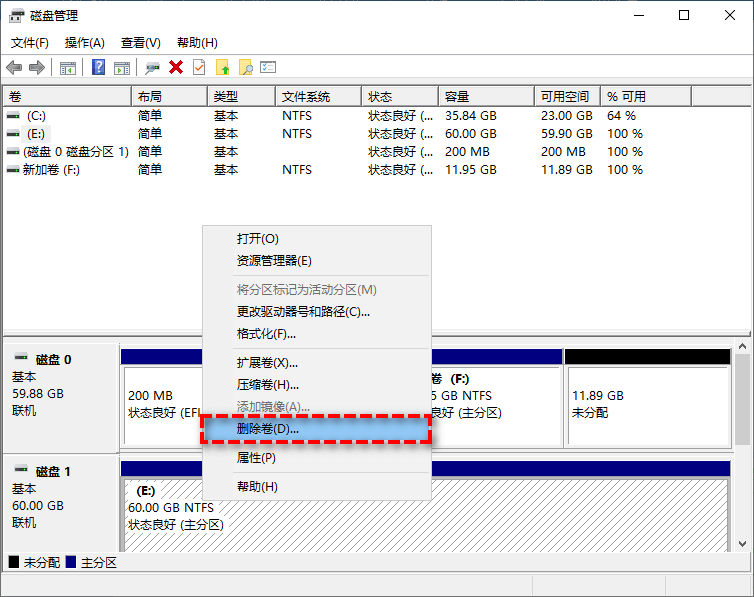
Task: Click the disk pane scrollbar down arrow
Action: [x=742, y=544]
